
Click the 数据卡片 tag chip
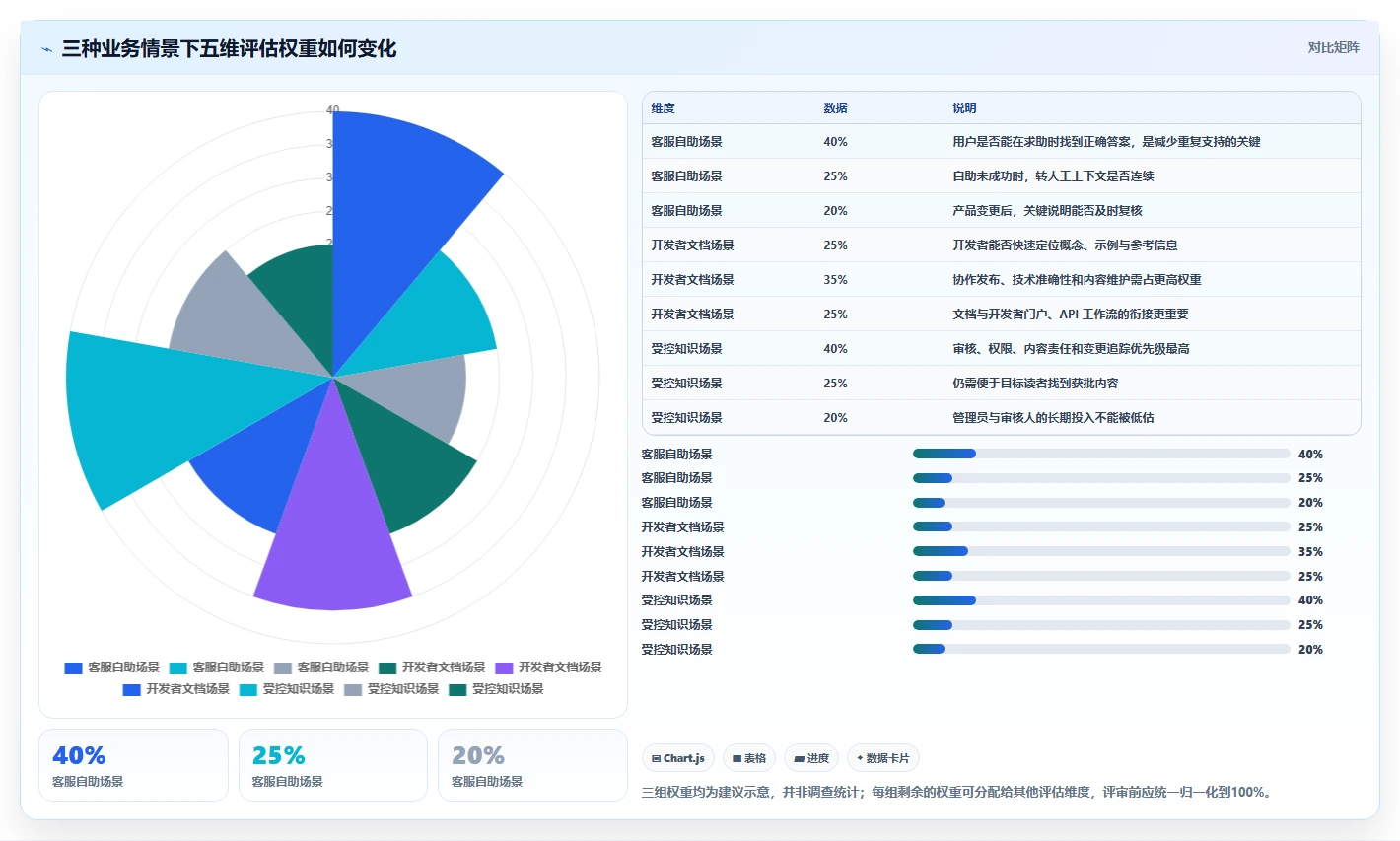coord(883,758)
